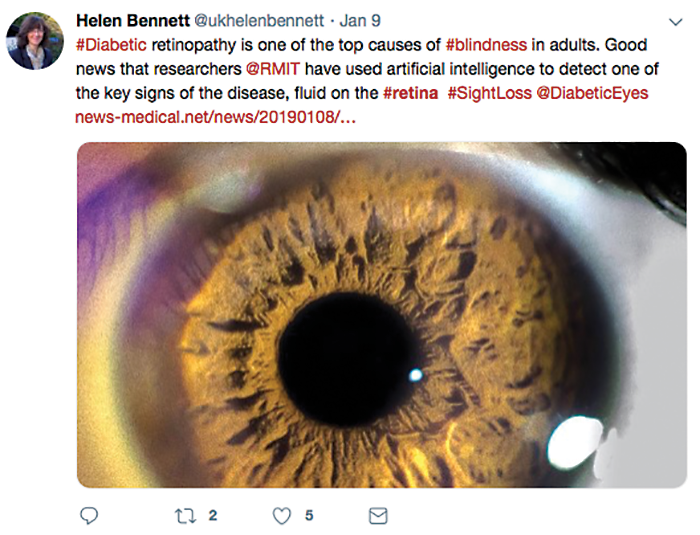Image resolution: width=700 pixels, height=535 pixels.
Task: Expand the tweet options chevron
Action: [676, 22]
